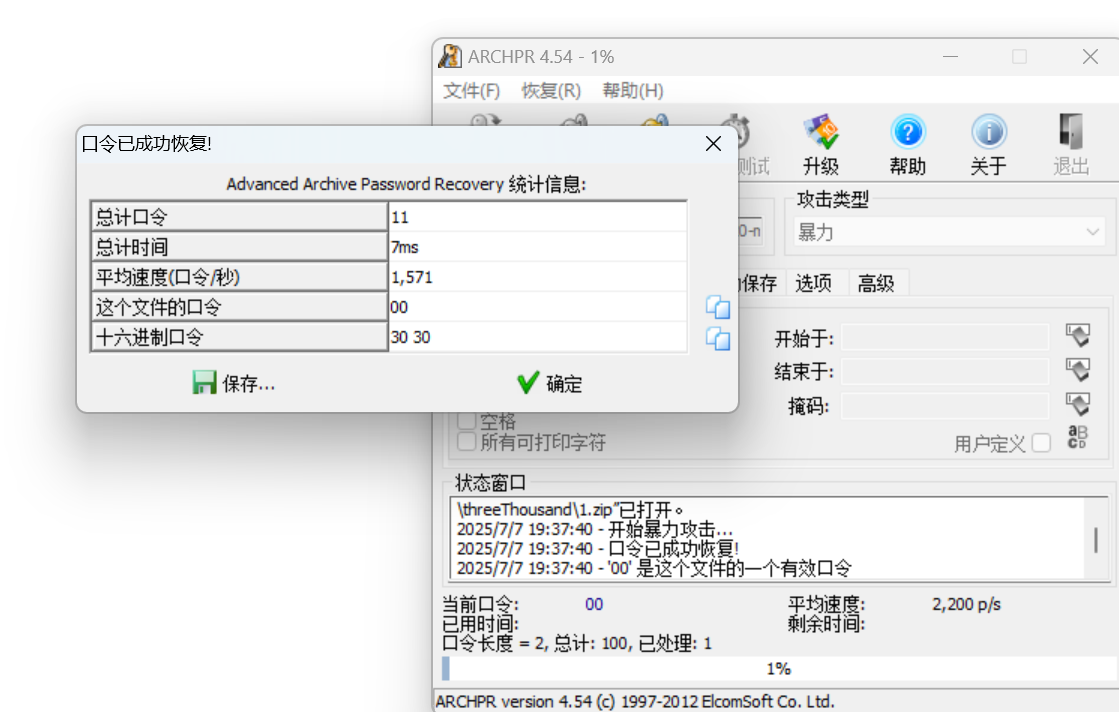Screen dimensions: 1119x712
Task: Click into the 掩码 input field
Action: click(x=945, y=406)
